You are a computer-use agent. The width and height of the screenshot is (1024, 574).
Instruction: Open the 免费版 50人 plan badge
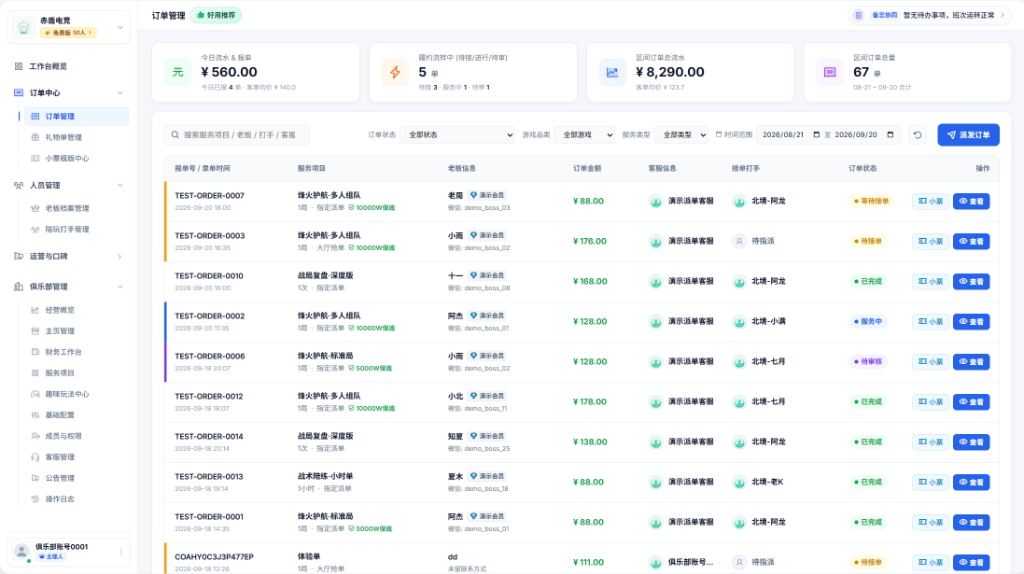(x=68, y=33)
